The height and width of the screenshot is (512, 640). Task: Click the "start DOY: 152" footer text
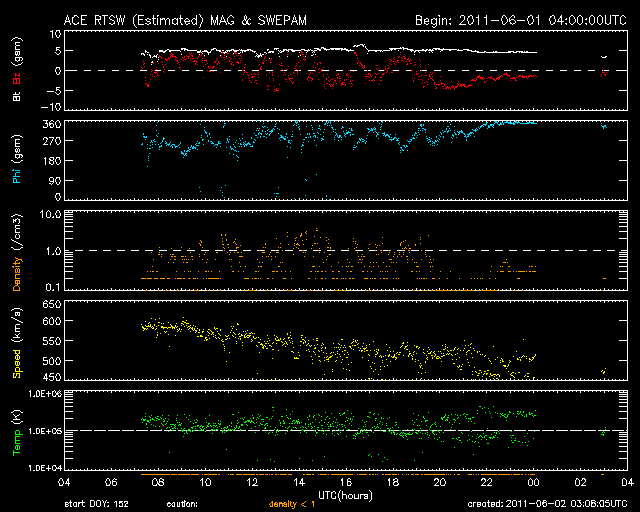(96, 504)
